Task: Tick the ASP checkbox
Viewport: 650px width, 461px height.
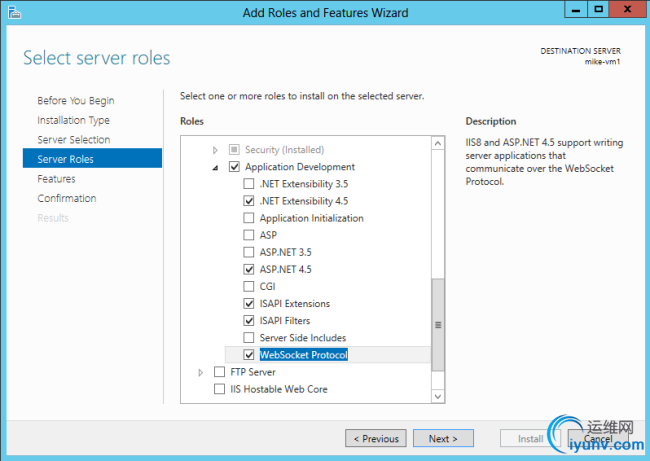Action: click(x=249, y=235)
